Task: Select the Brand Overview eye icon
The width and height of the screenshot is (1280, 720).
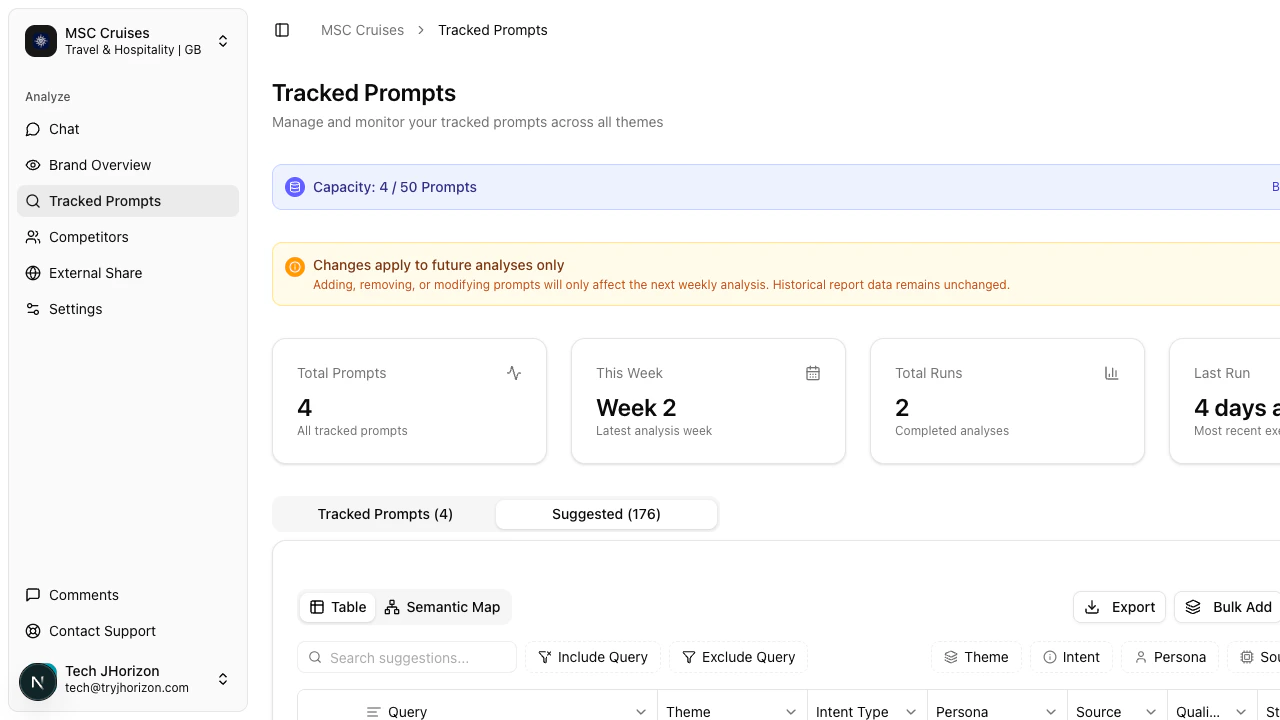Action: coord(35,165)
